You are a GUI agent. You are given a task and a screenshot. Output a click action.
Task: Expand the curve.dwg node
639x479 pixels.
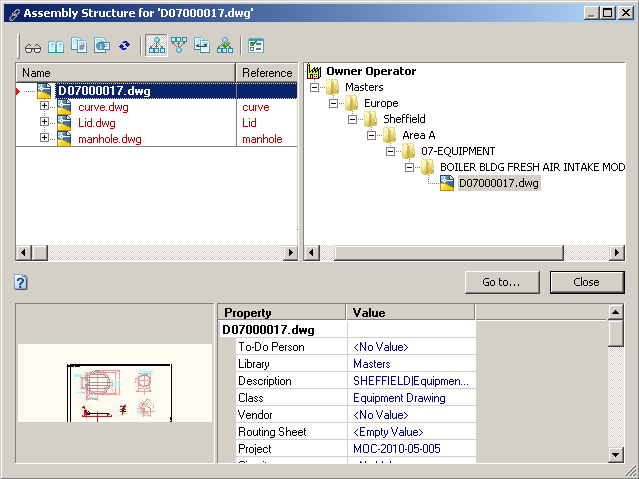(44, 106)
